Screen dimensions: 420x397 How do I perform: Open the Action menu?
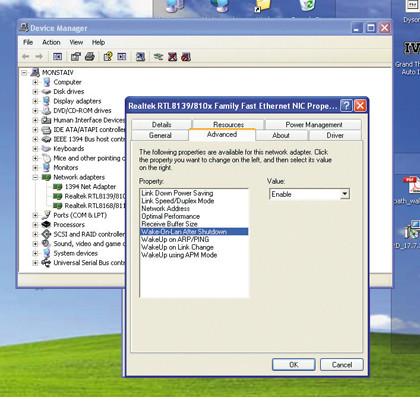click(x=51, y=42)
